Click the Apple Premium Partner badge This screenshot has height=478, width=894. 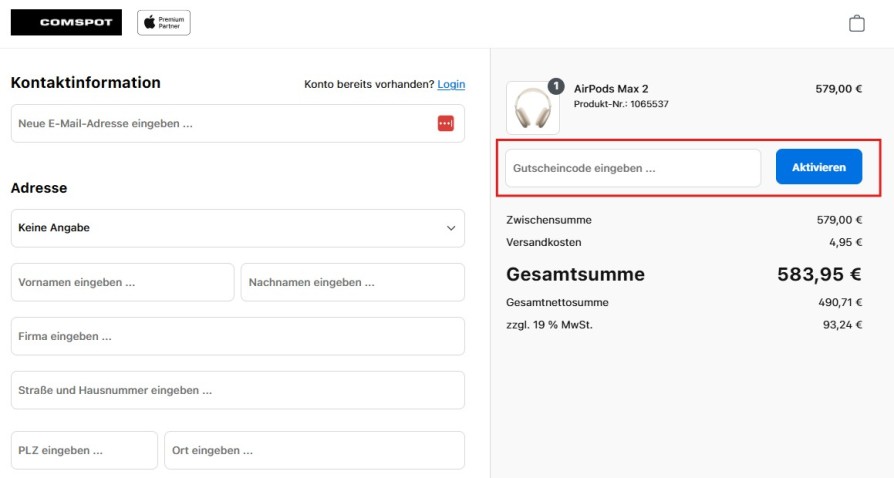coord(164,23)
